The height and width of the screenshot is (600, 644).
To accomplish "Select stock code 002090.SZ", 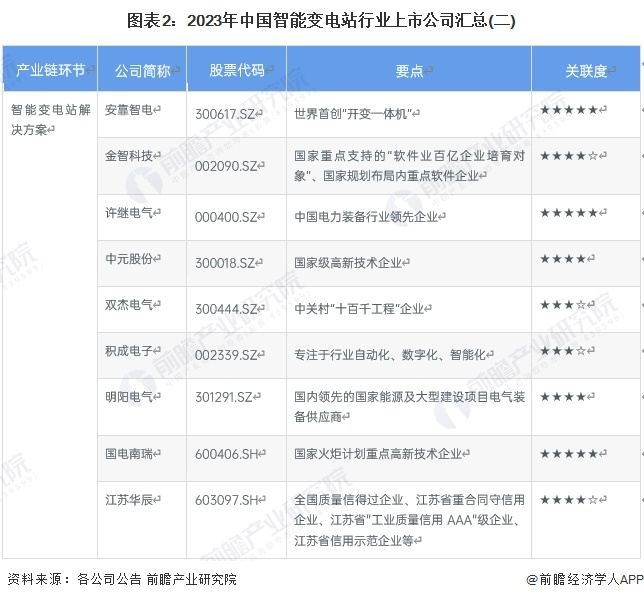I will [x=226, y=166].
